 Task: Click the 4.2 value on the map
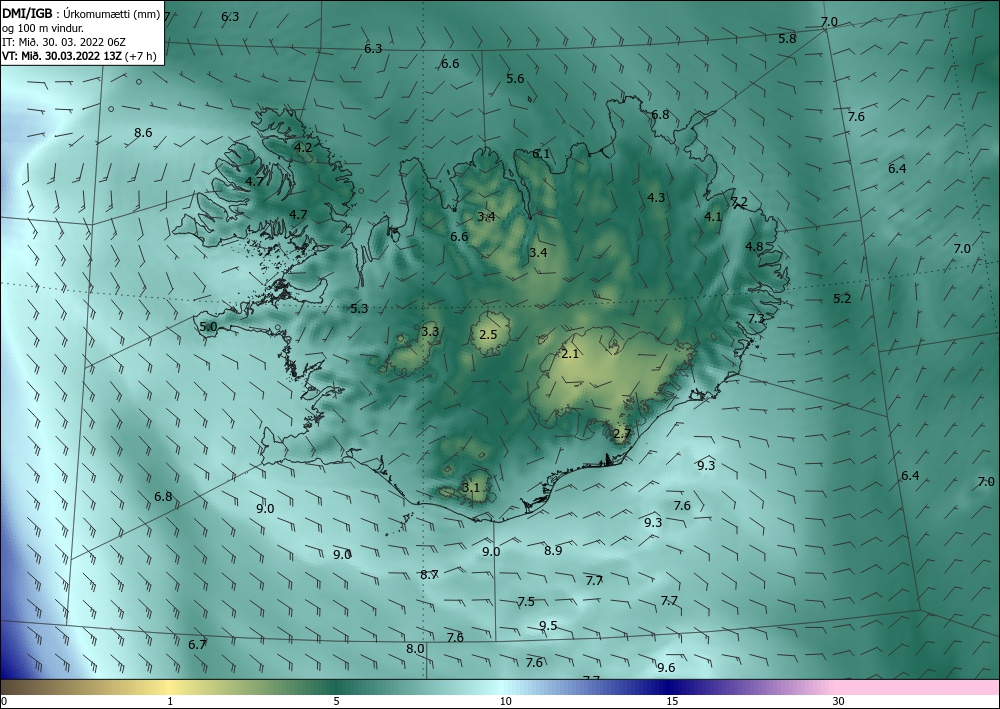[303, 147]
